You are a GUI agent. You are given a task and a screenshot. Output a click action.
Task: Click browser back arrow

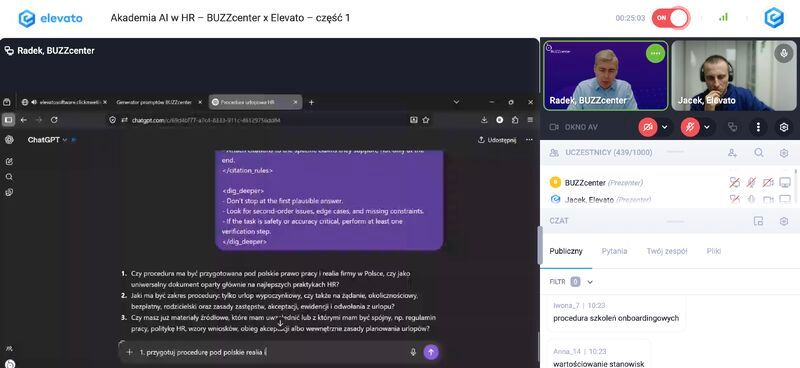point(24,120)
